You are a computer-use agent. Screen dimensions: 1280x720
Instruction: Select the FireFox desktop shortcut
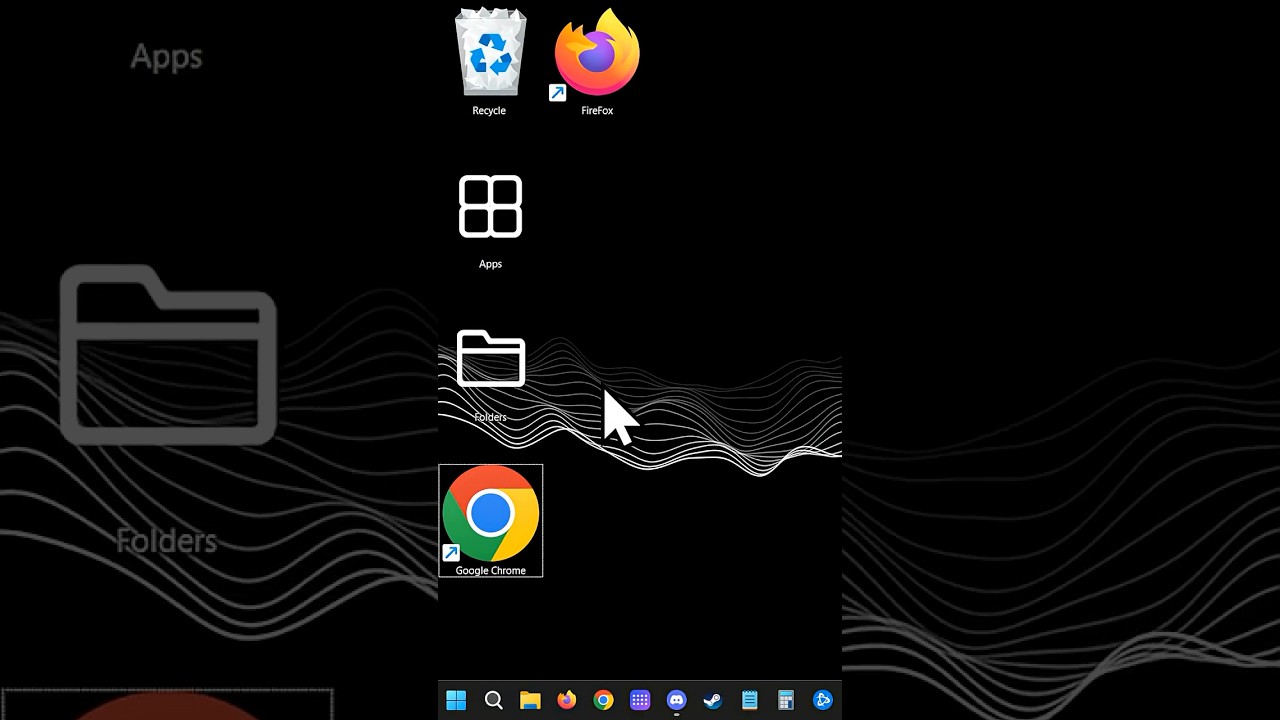(x=597, y=62)
